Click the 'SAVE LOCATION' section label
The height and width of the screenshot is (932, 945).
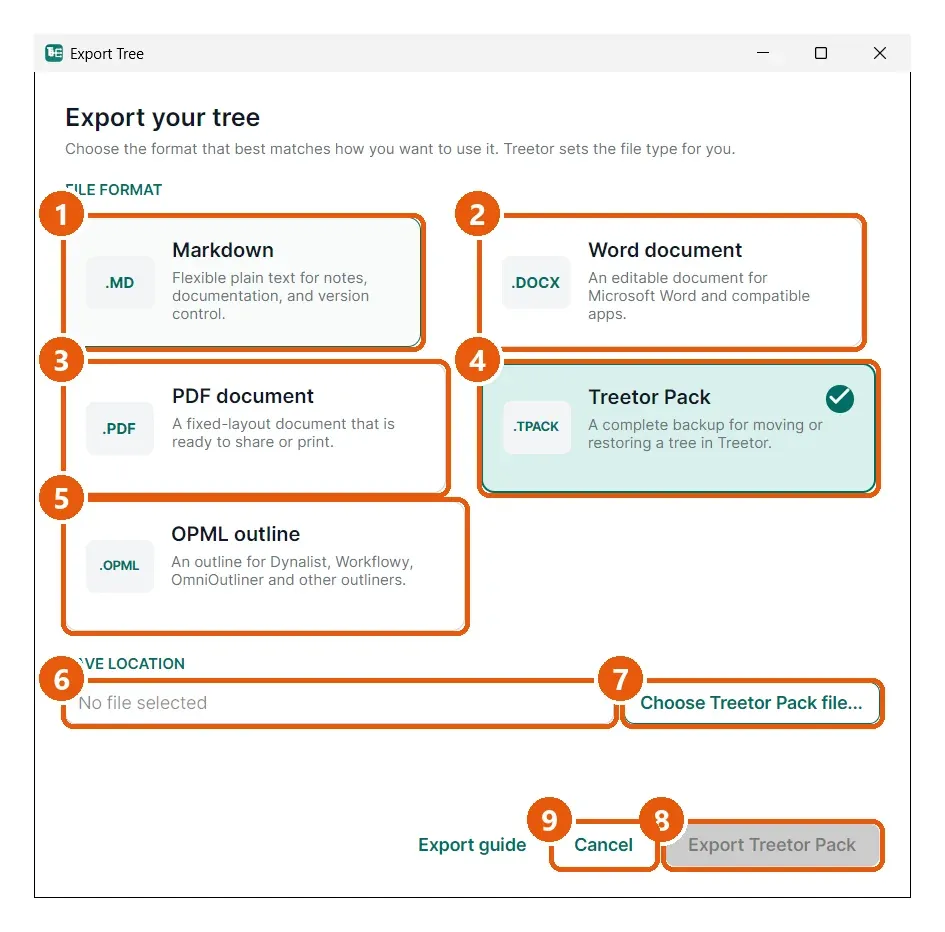pyautogui.click(x=125, y=664)
